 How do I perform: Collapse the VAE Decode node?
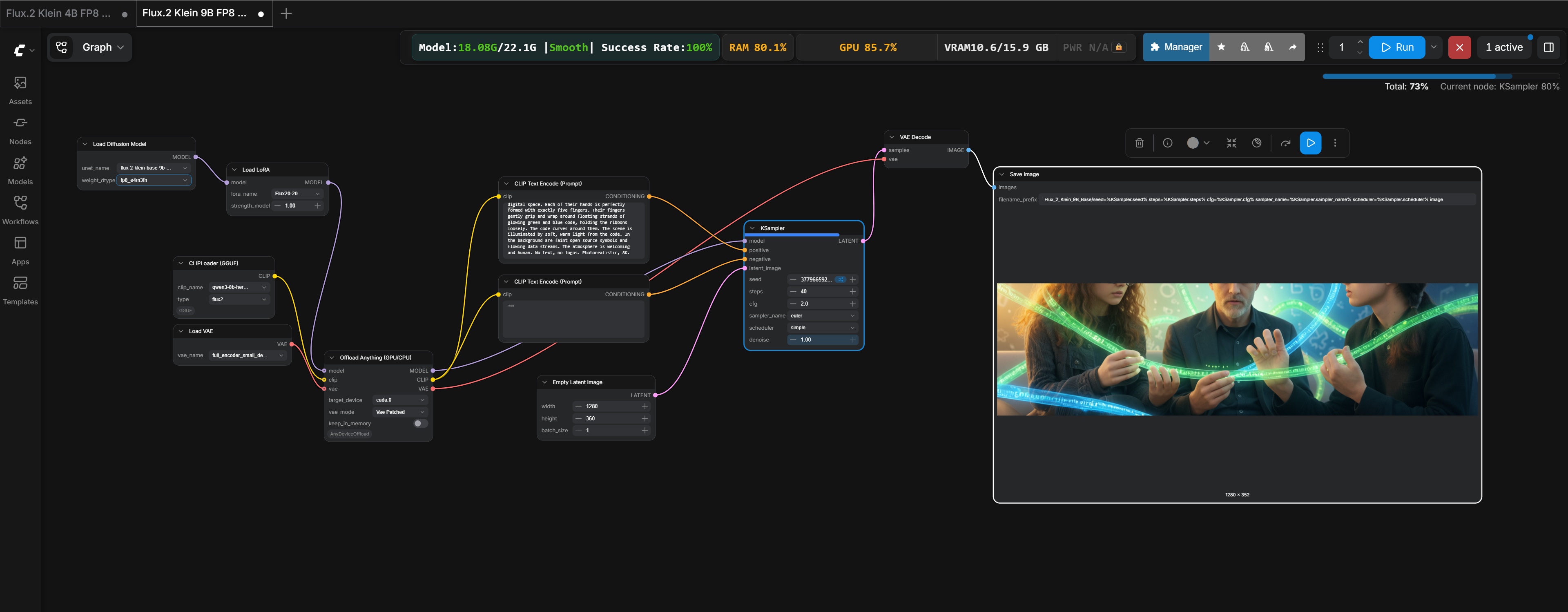[x=892, y=137]
